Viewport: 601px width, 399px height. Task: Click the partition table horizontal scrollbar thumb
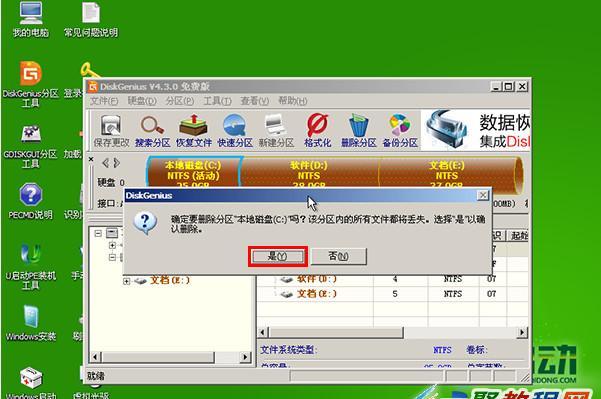click(336, 332)
